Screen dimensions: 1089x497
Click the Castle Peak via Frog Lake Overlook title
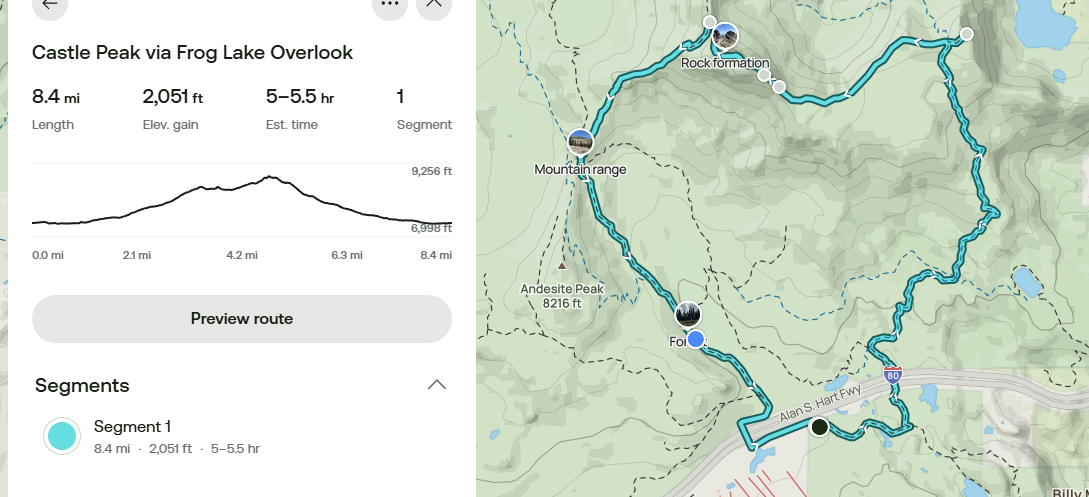pos(192,52)
